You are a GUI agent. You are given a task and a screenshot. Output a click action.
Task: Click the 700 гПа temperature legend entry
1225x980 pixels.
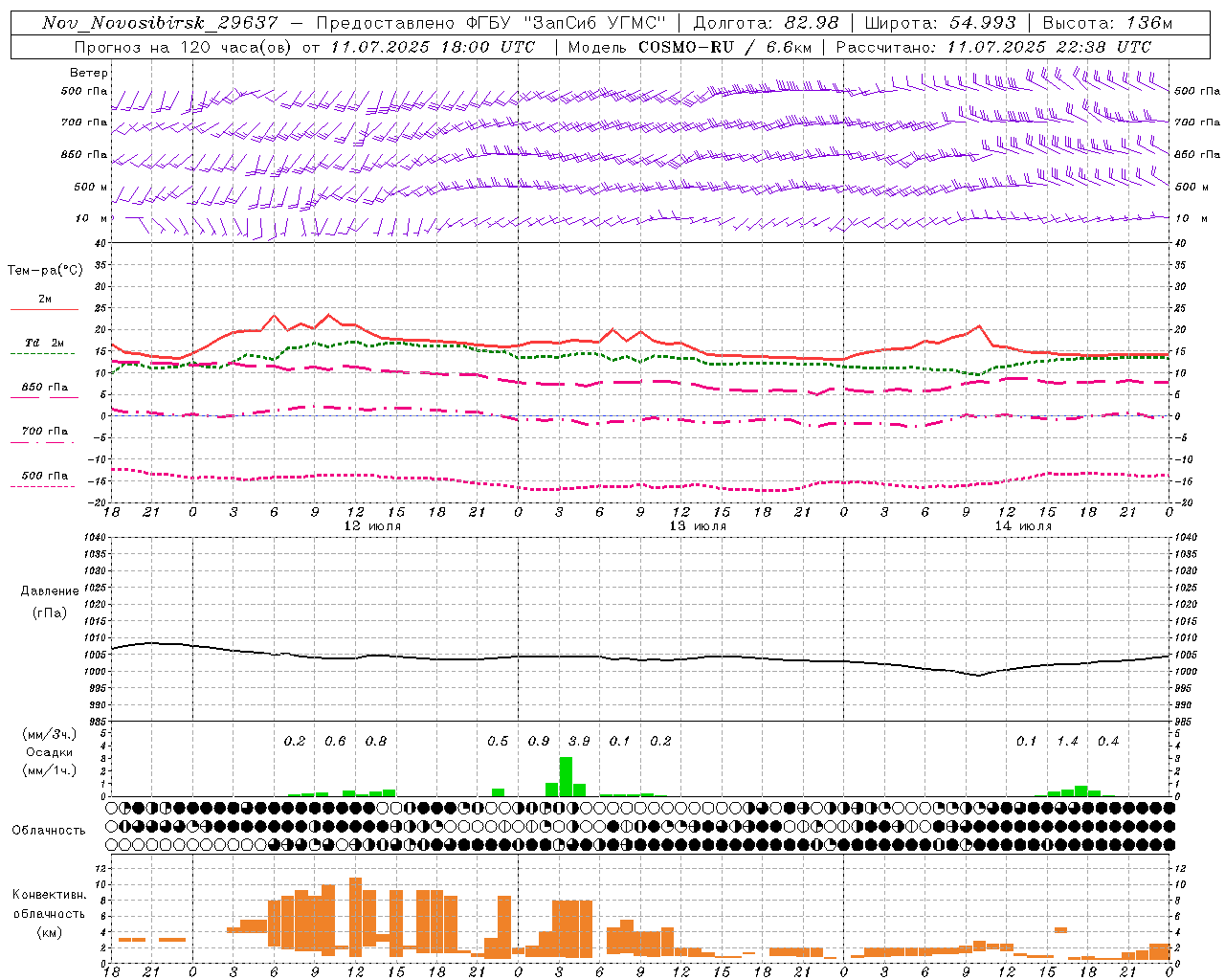pos(45,431)
